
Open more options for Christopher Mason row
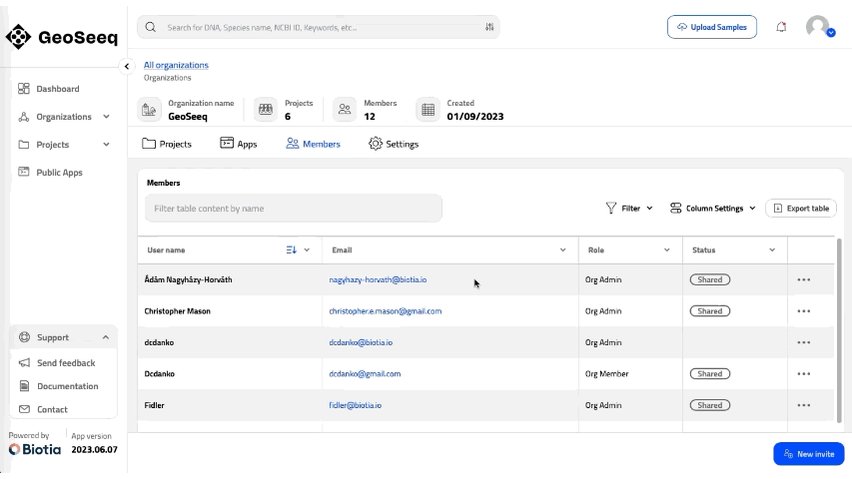click(804, 311)
